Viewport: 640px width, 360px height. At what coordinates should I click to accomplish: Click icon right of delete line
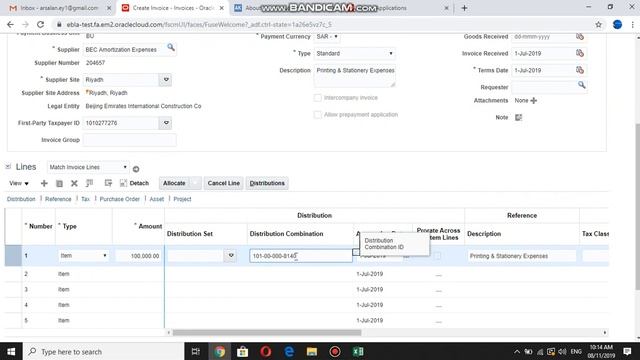[89, 183]
